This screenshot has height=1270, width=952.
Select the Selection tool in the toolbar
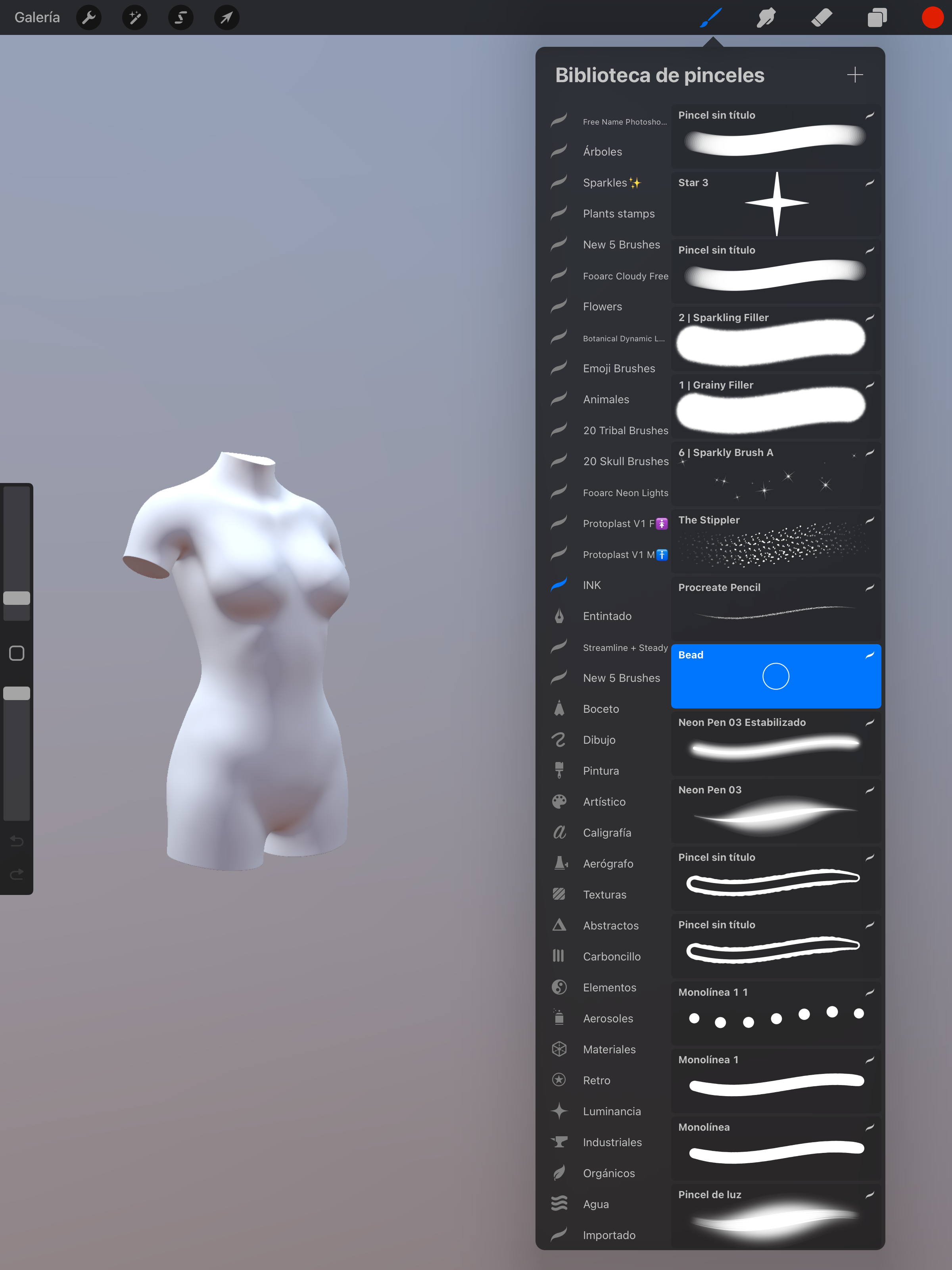point(180,17)
